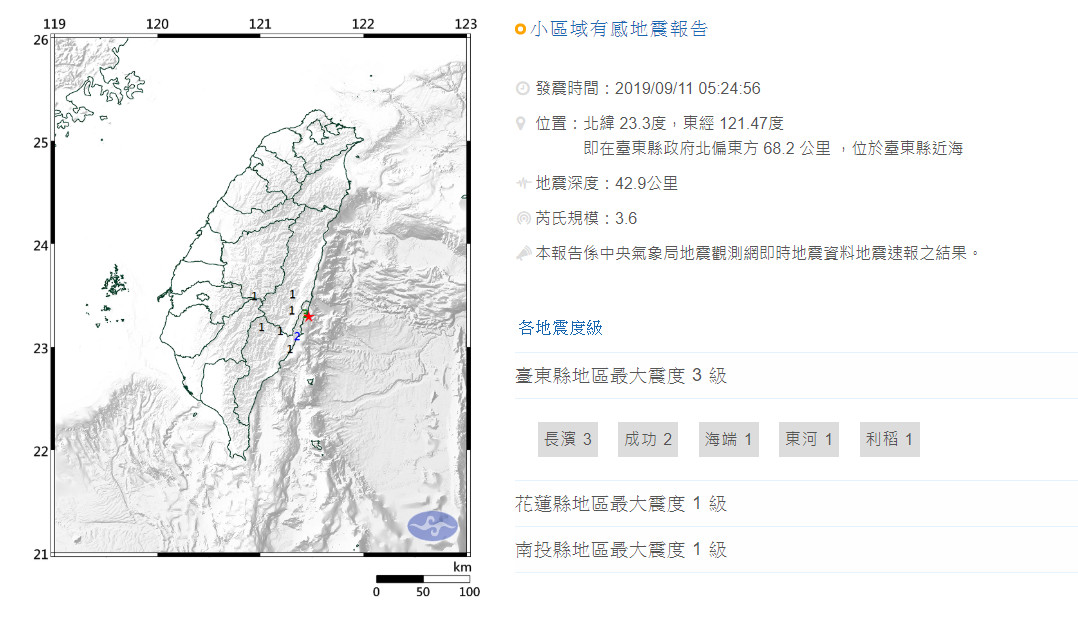Click the location pin icon next to 位置
Viewport: 1078px width, 635px height.
(x=520, y=123)
